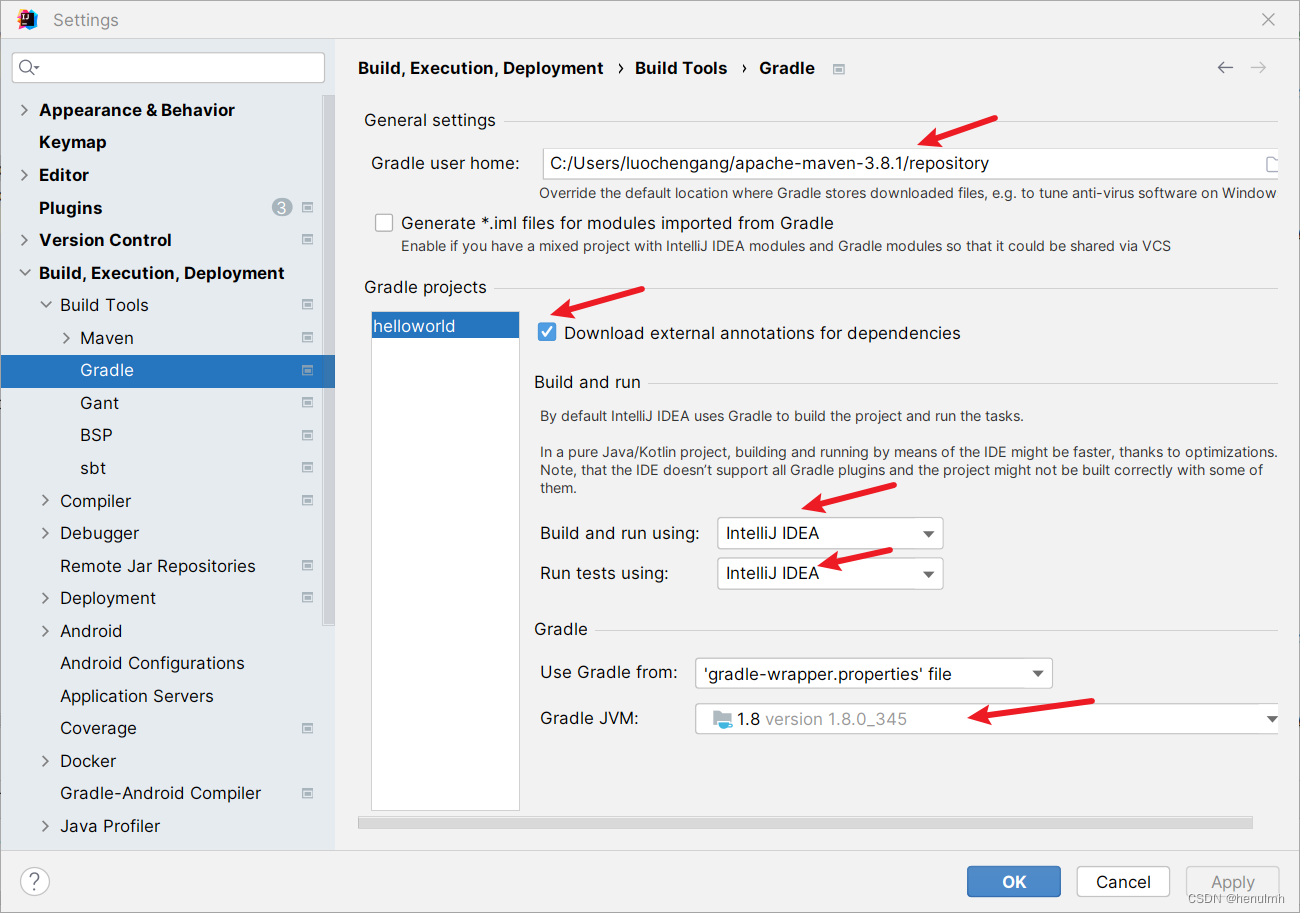Expand the Maven node

[x=66, y=338]
